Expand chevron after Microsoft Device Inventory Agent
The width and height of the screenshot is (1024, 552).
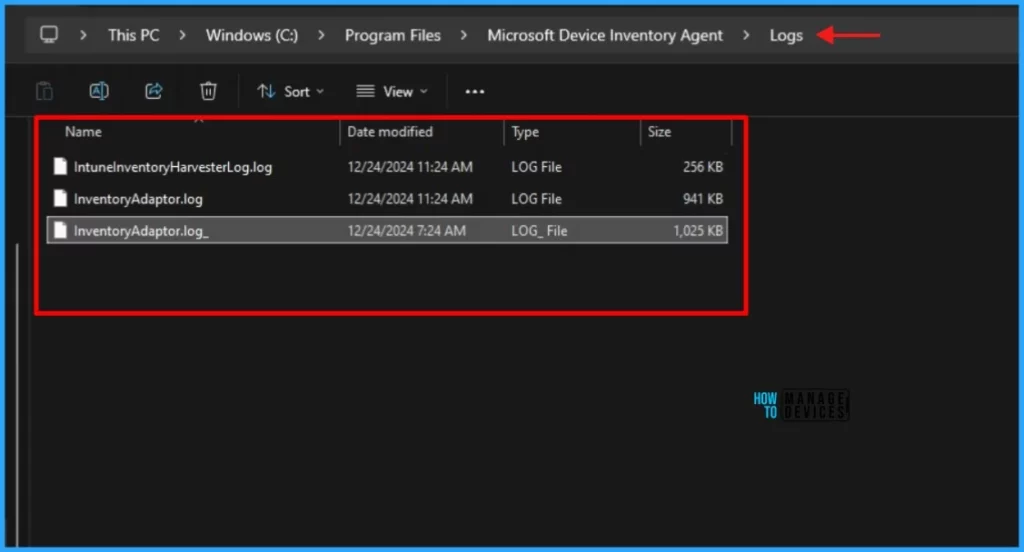click(746, 35)
